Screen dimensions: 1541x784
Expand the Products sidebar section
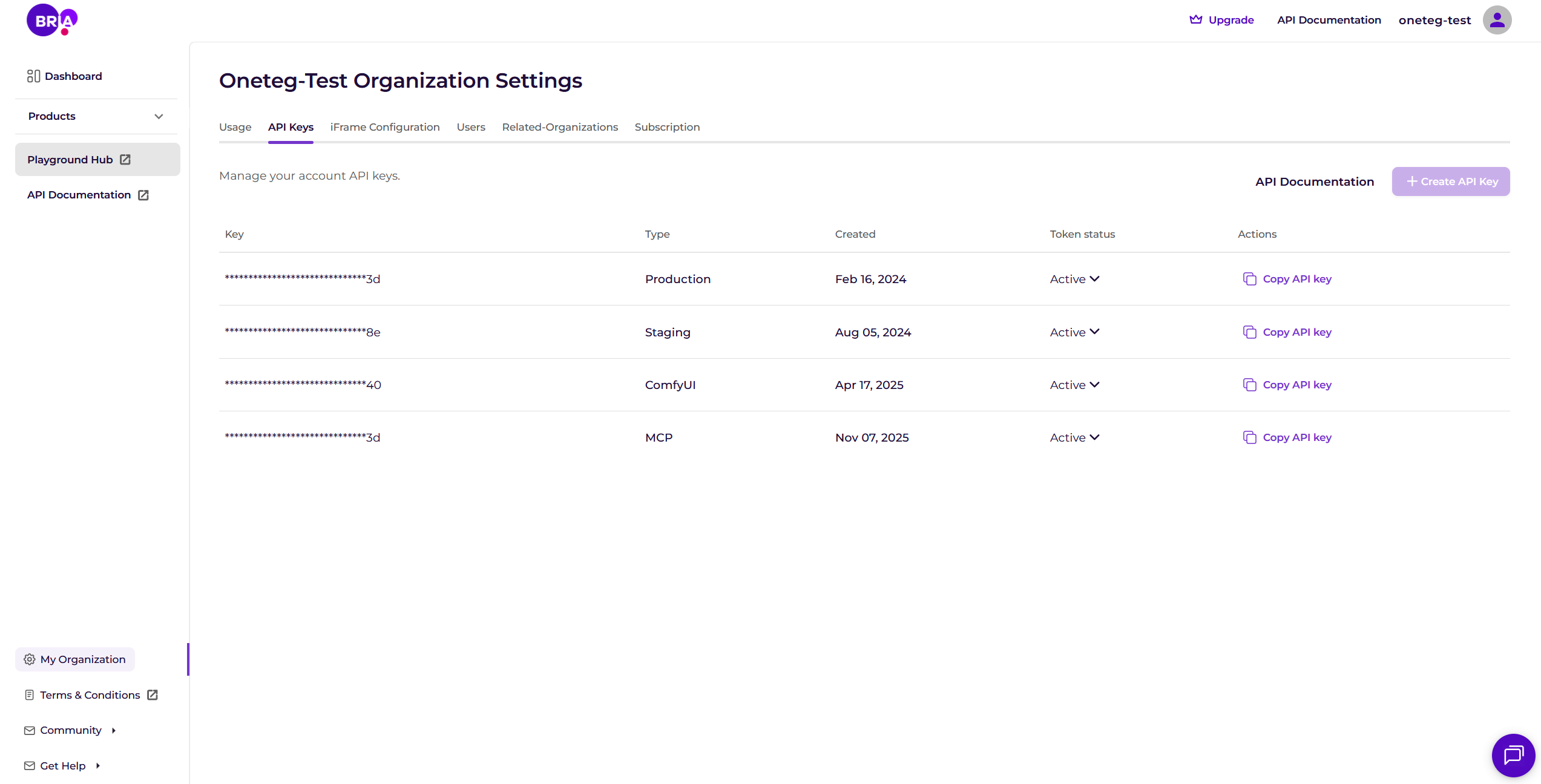pos(159,116)
